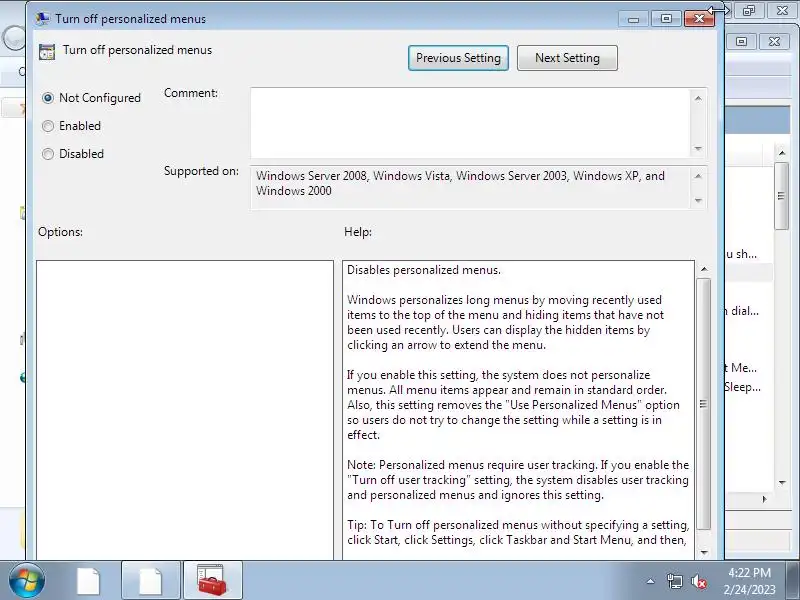Screen dimensions: 800x600
Task: Show hidden system tray icons arrow
Action: (x=651, y=581)
